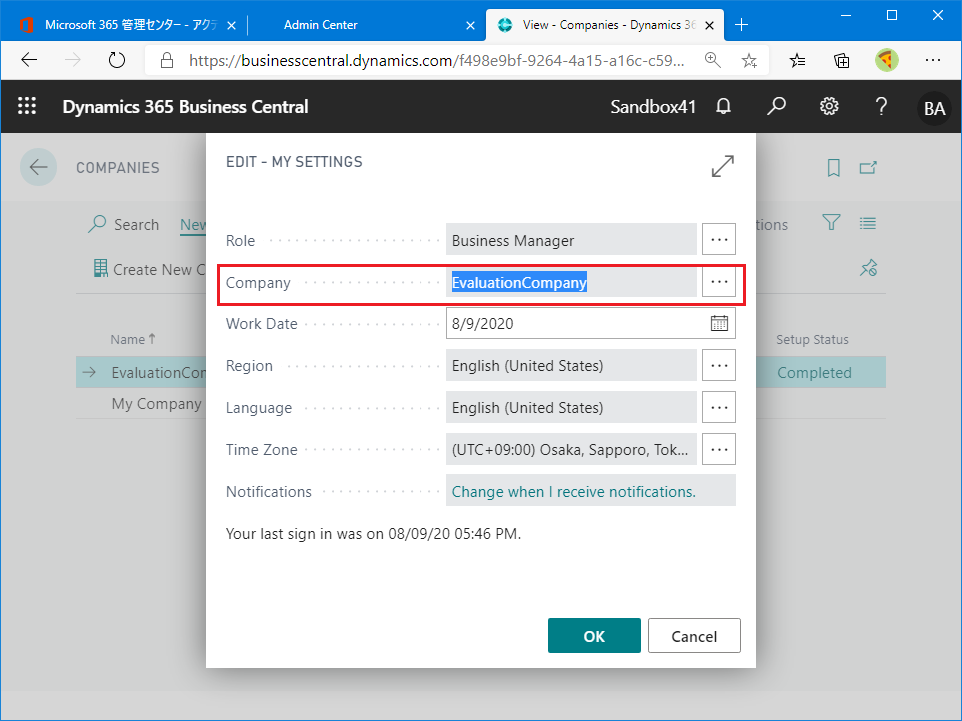This screenshot has width=962, height=721.
Task: Add this page to favorites with the star
Action: pos(749,60)
